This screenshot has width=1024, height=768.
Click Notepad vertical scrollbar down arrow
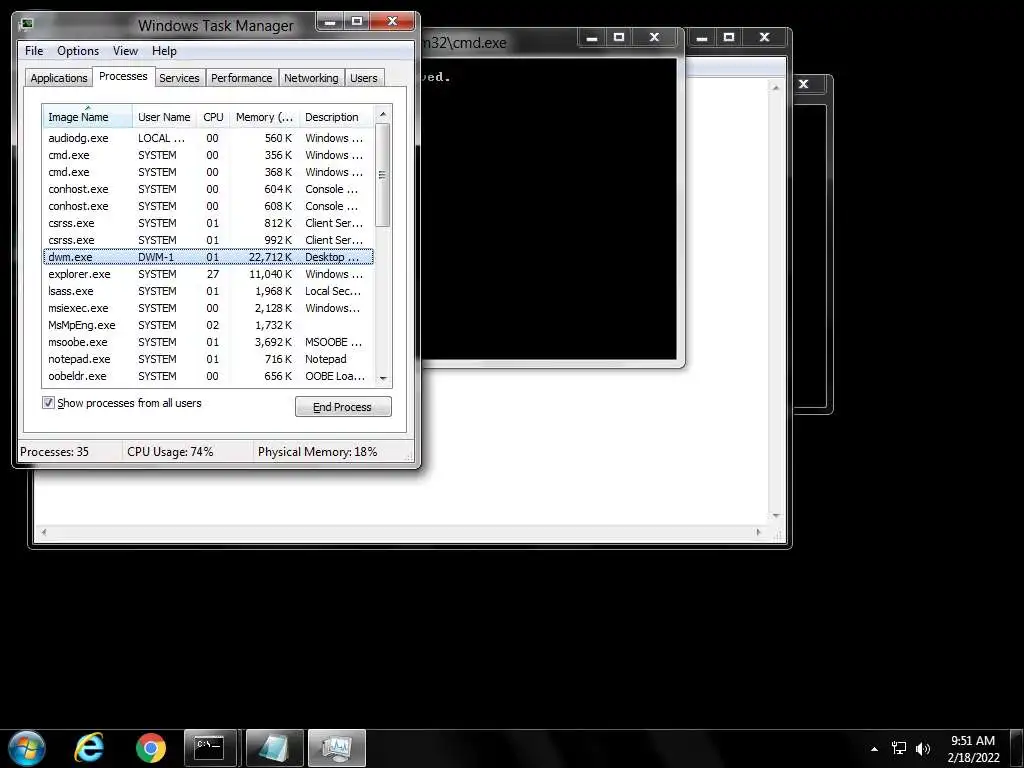[x=776, y=516]
